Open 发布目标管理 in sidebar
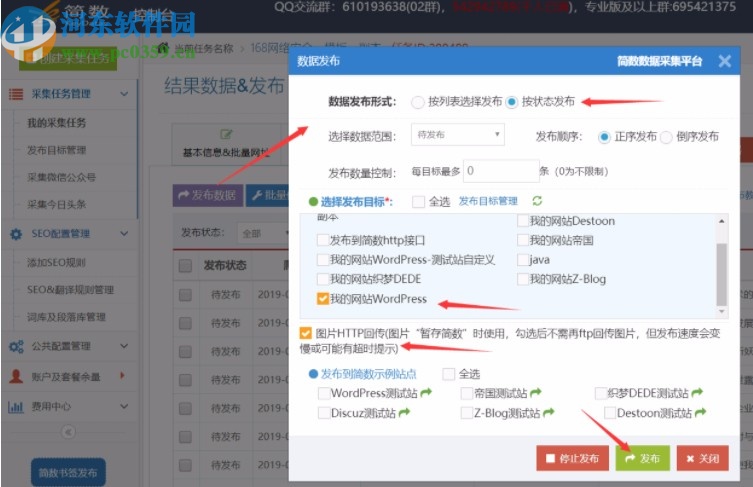Viewport: 753px width, 487px height. click(x=57, y=150)
